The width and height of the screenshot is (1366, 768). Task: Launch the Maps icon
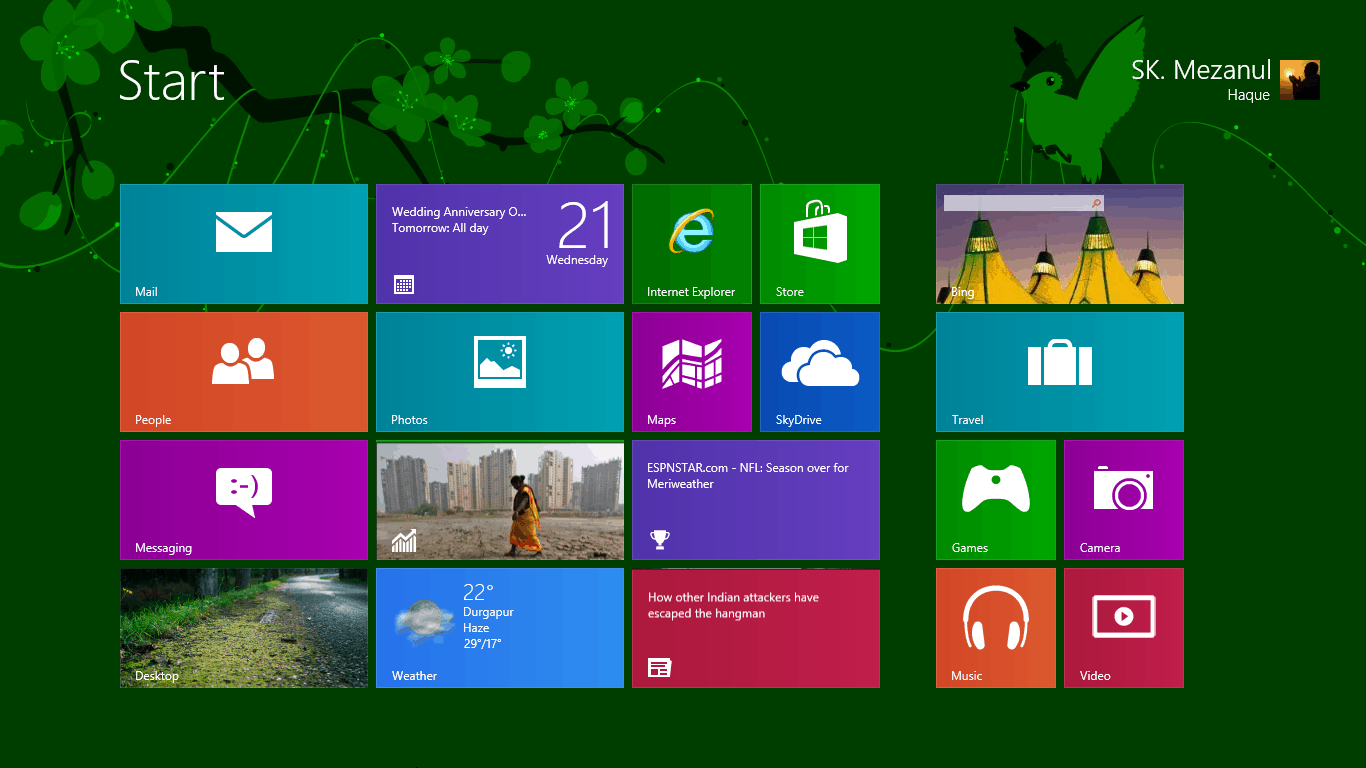coord(692,363)
